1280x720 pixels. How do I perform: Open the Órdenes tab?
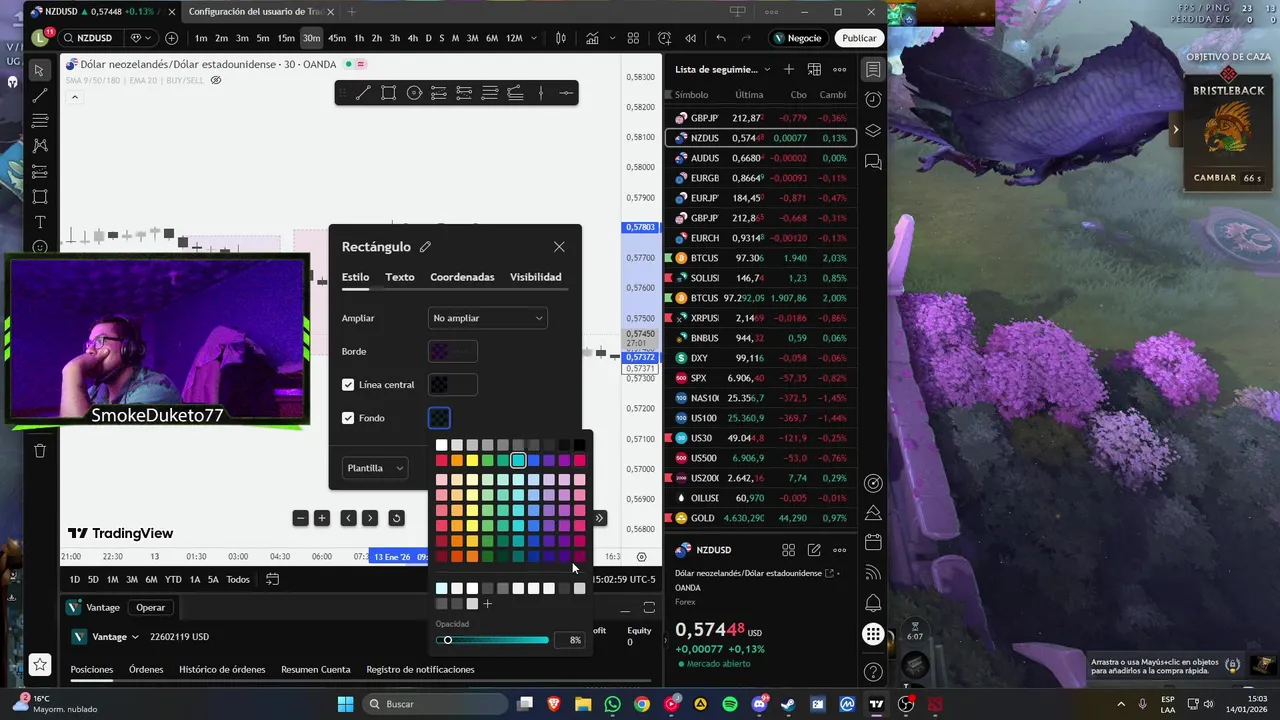tap(146, 669)
